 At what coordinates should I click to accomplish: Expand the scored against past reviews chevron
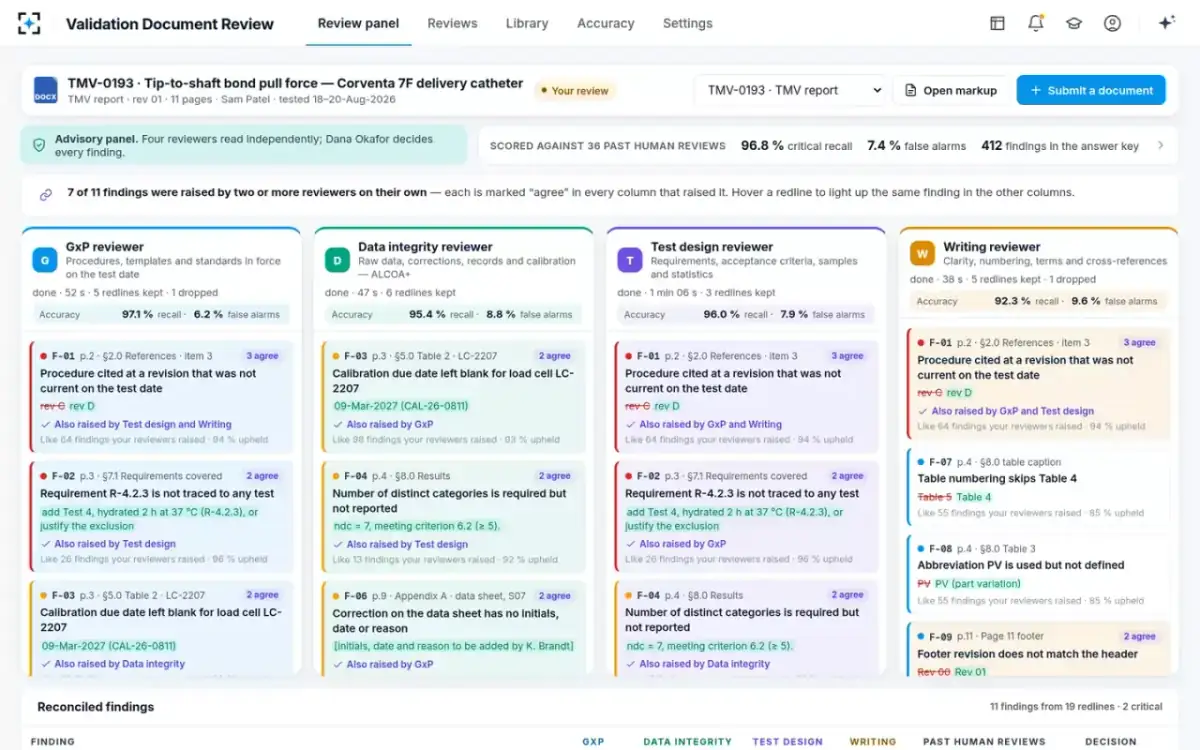click(x=1160, y=145)
